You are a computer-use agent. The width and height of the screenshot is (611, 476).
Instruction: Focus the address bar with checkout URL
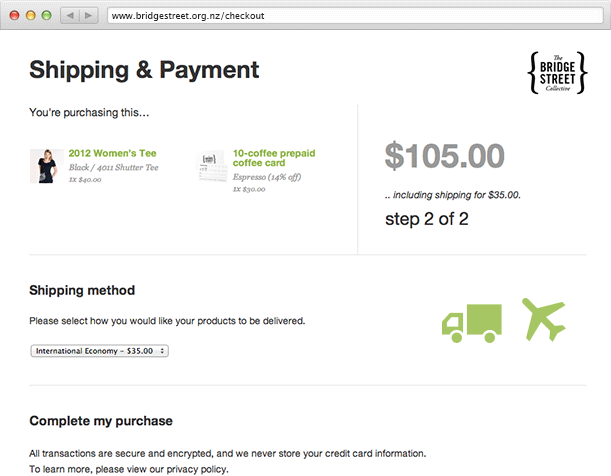pos(355,16)
